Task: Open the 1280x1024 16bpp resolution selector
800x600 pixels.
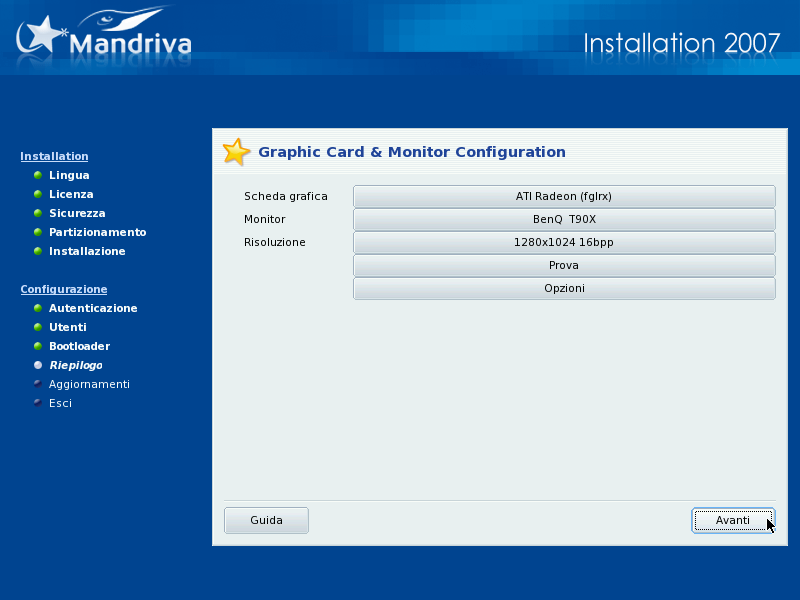Action: 564,242
